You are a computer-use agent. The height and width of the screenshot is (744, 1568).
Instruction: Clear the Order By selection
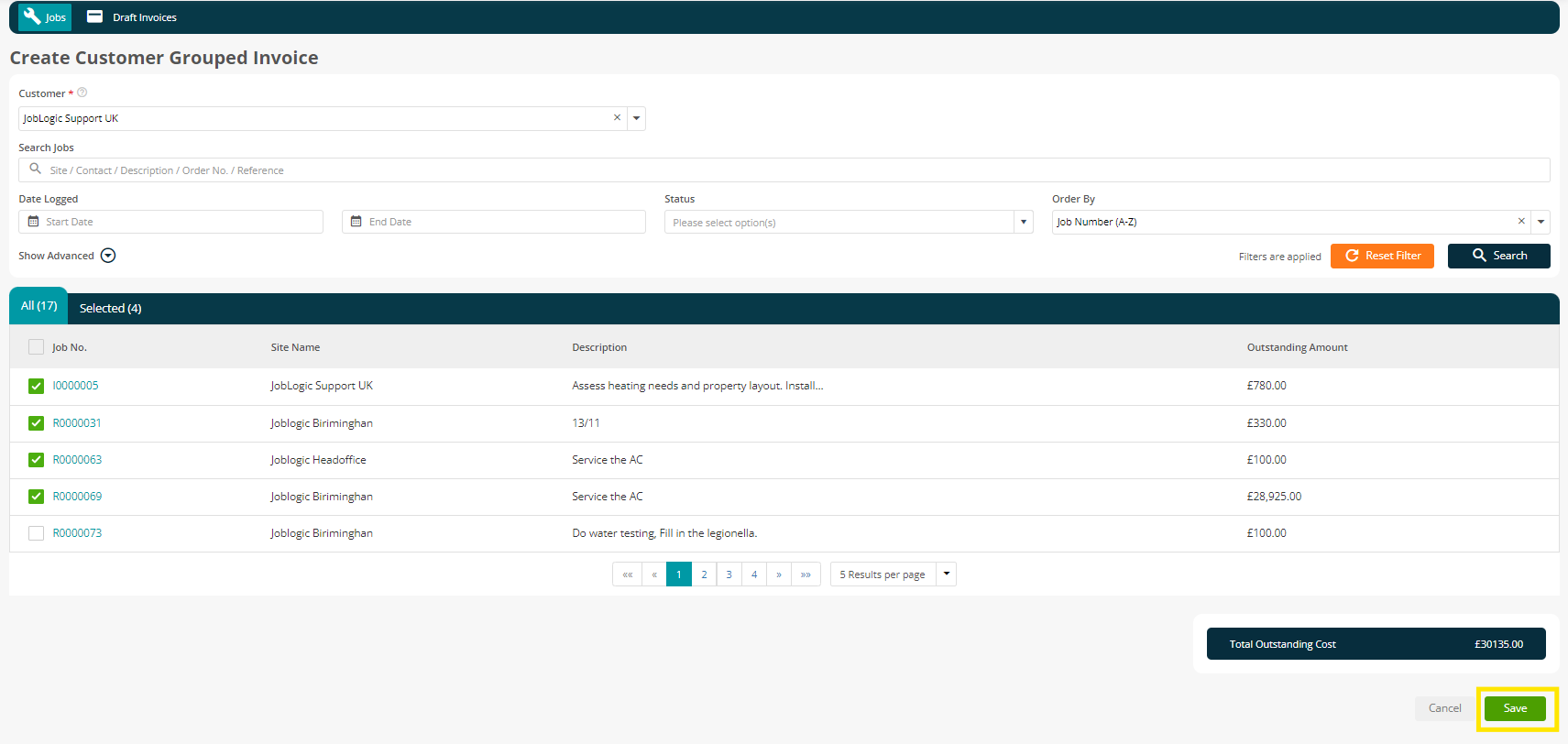pyautogui.click(x=1521, y=221)
